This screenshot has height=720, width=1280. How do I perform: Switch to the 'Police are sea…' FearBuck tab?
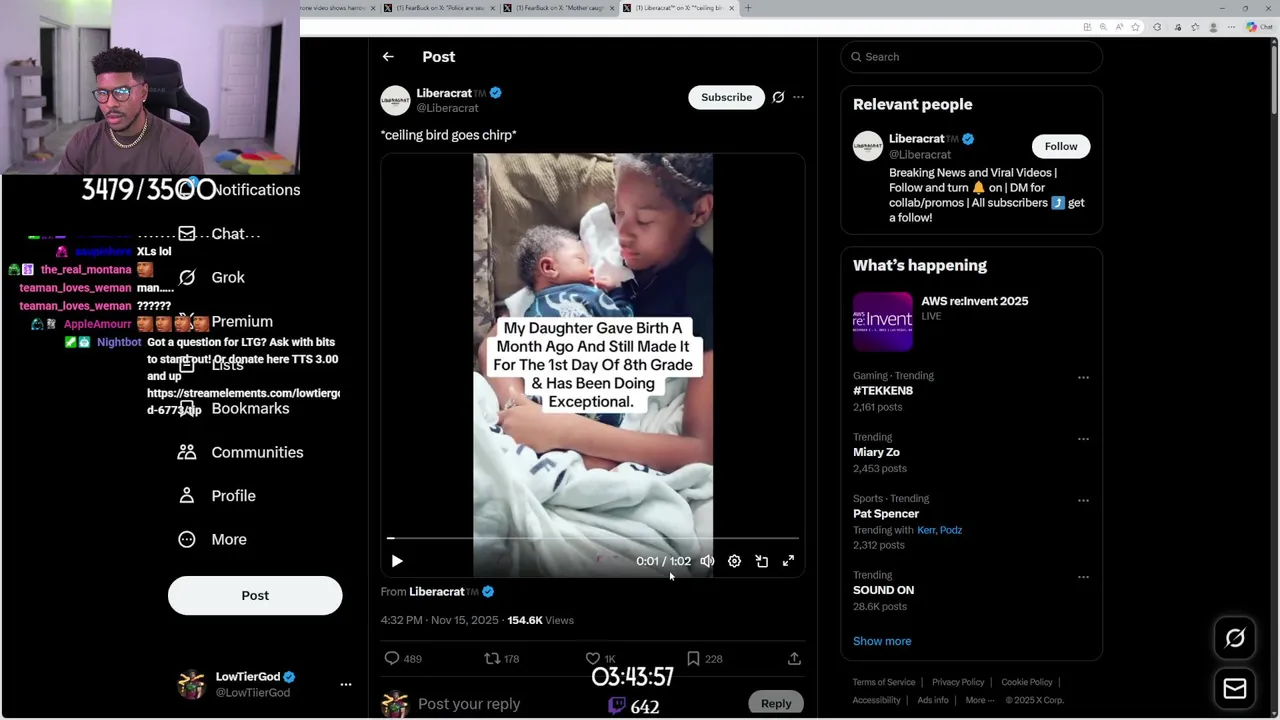pos(442,8)
